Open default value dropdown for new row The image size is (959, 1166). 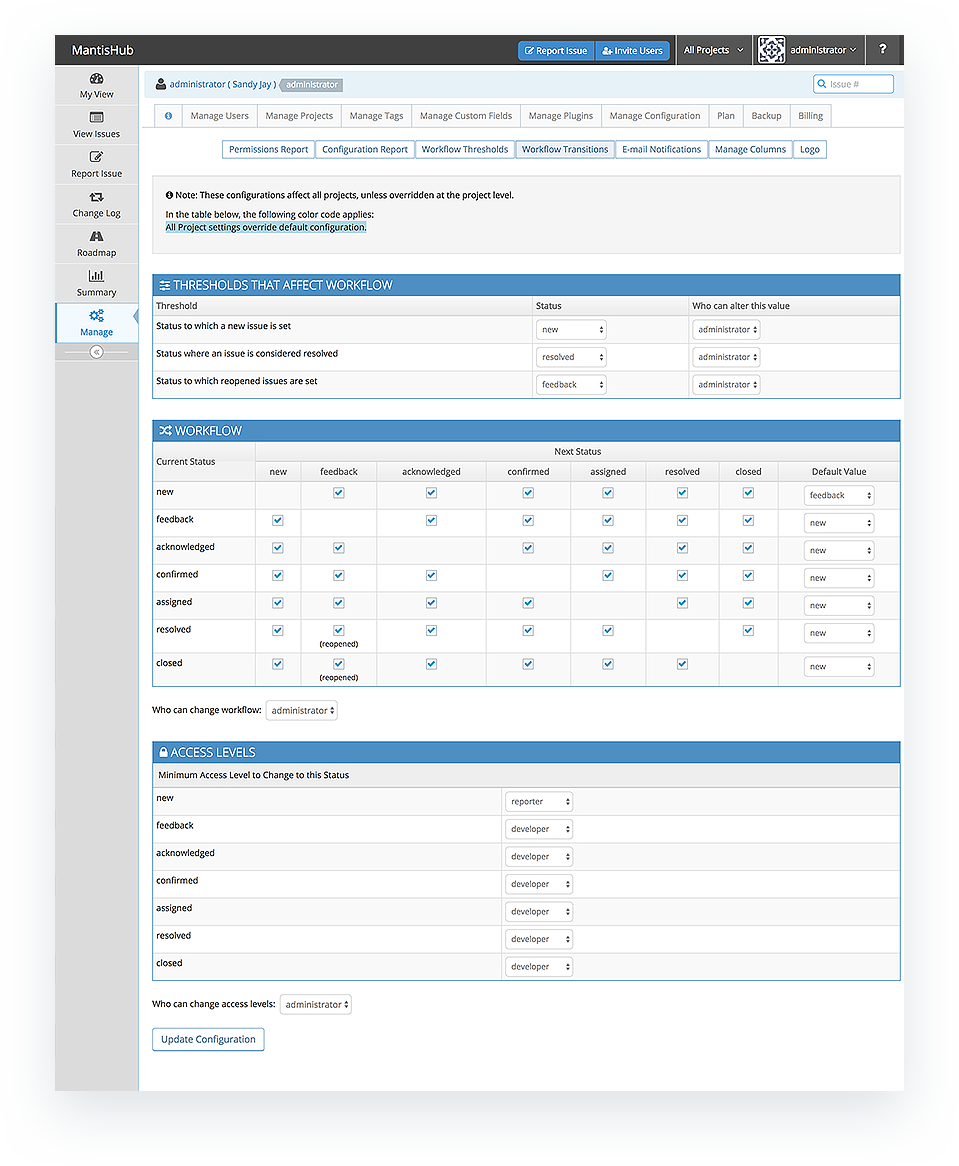(839, 495)
